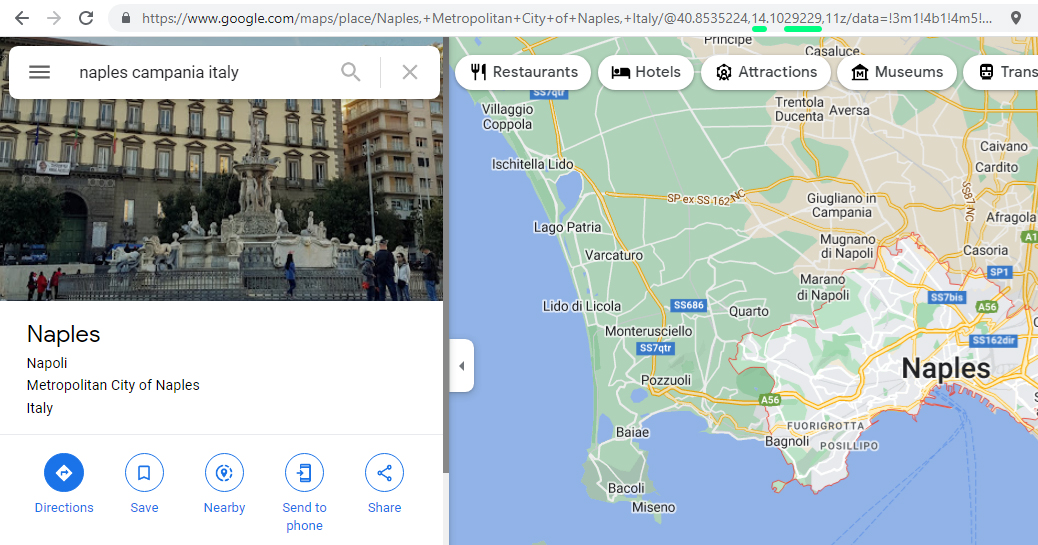Viewport: 1038px width, 545px height.
Task: Click the Transit filter chip
Action: click(x=1001, y=72)
